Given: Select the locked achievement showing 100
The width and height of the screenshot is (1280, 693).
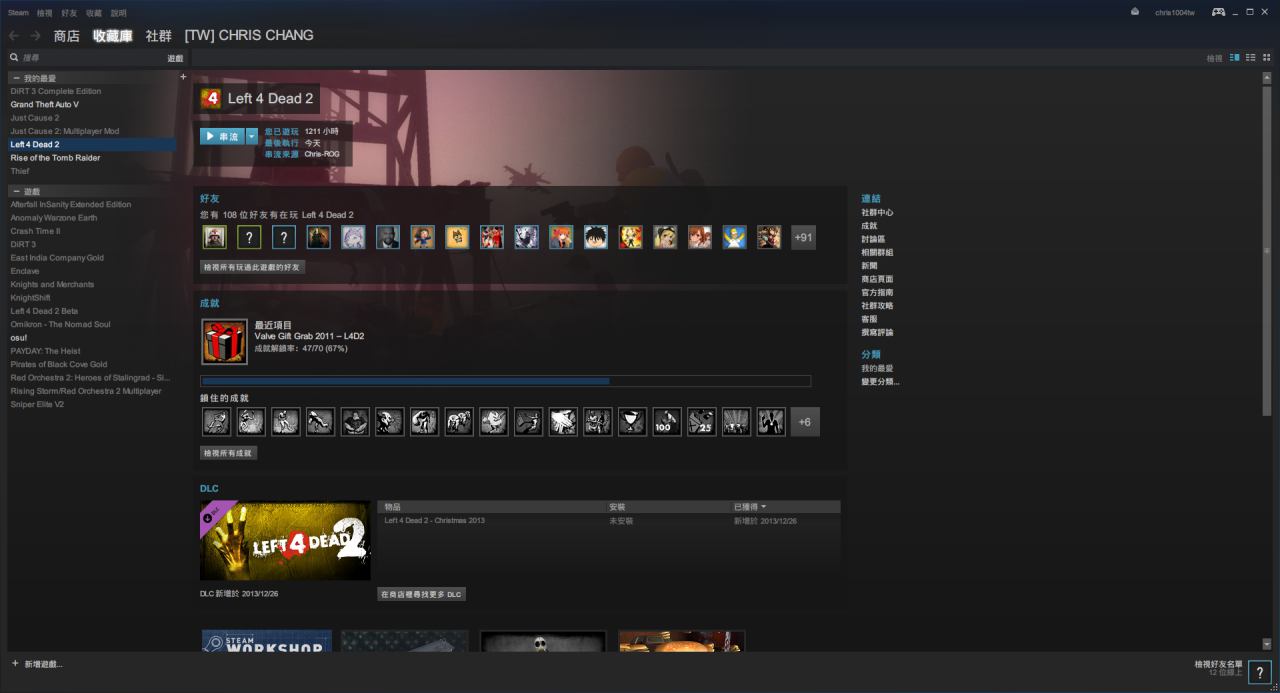Looking at the screenshot, I should pyautogui.click(x=667, y=422).
